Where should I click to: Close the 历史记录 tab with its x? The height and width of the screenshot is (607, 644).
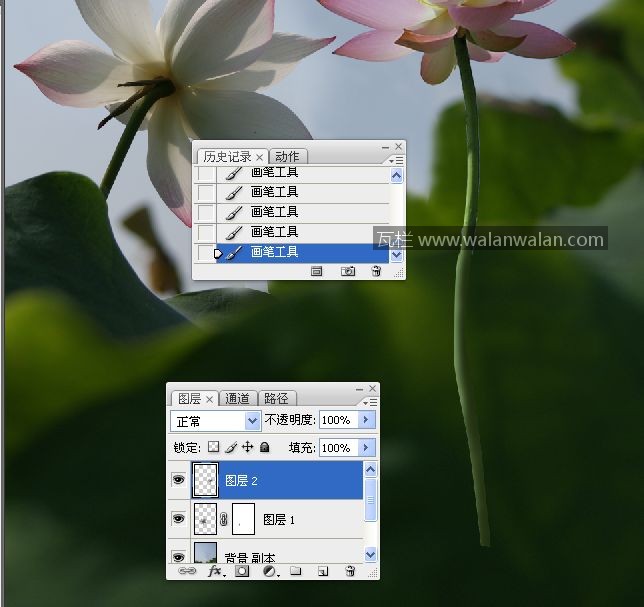pyautogui.click(x=259, y=157)
